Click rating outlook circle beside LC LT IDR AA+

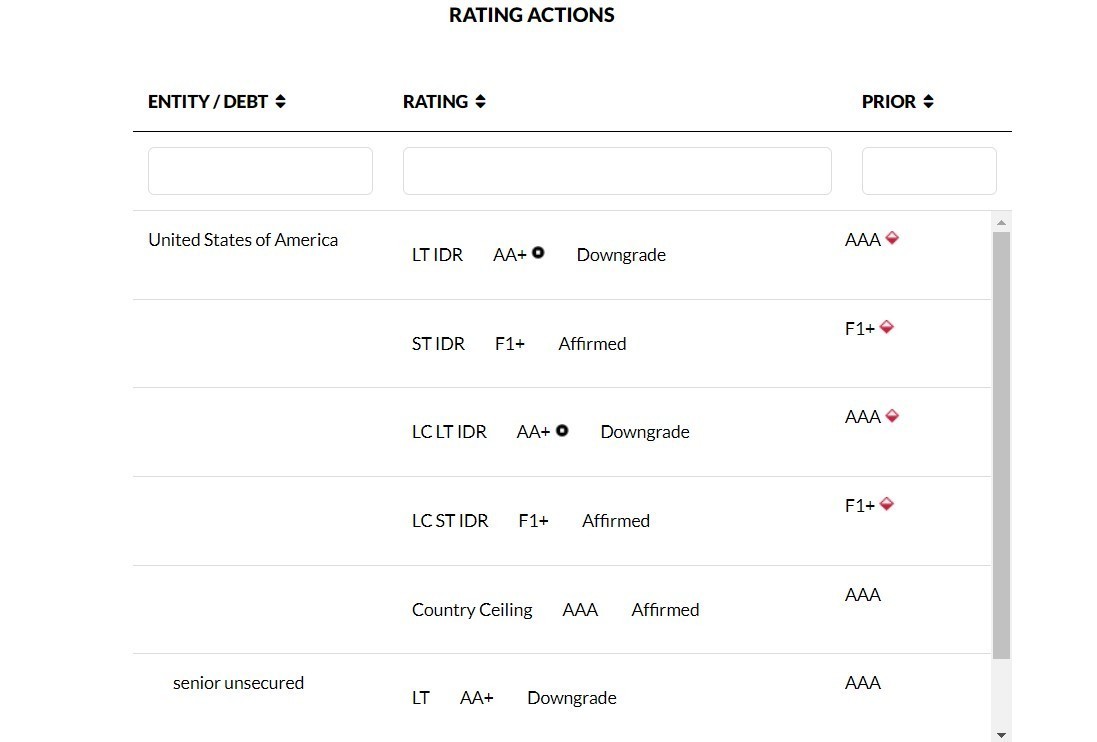(562, 430)
